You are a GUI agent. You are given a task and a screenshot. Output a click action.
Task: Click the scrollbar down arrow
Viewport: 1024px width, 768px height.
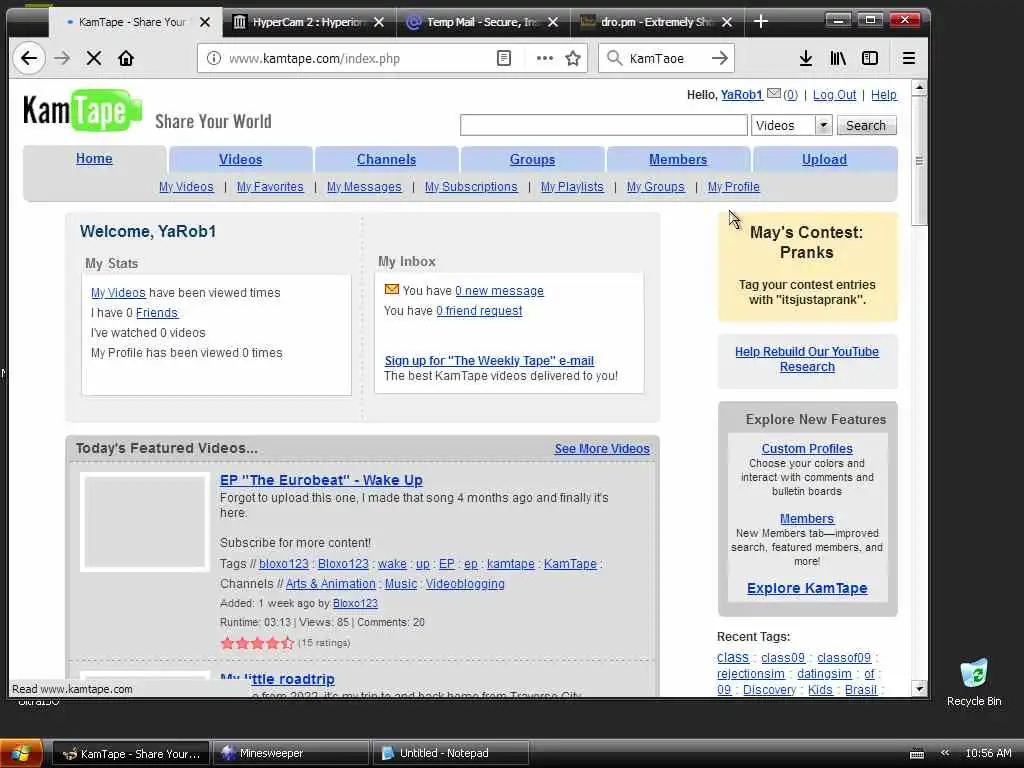click(x=920, y=688)
